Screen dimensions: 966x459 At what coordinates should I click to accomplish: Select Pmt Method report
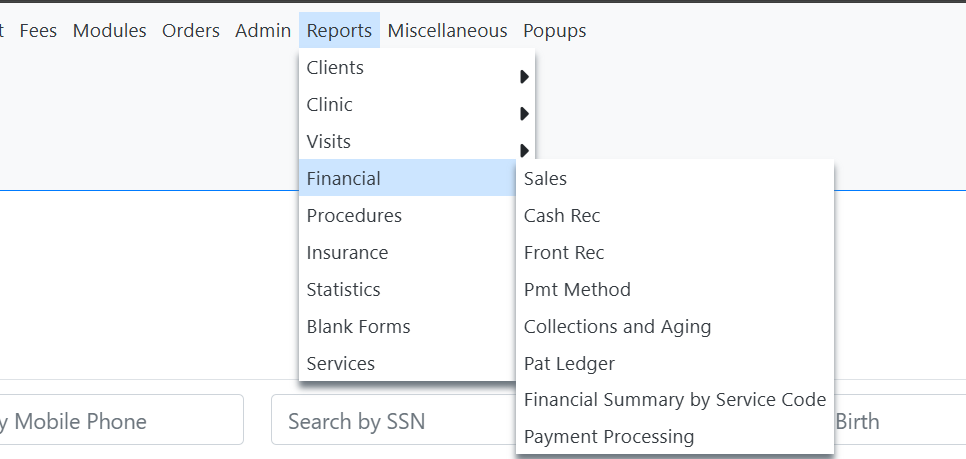pos(577,290)
